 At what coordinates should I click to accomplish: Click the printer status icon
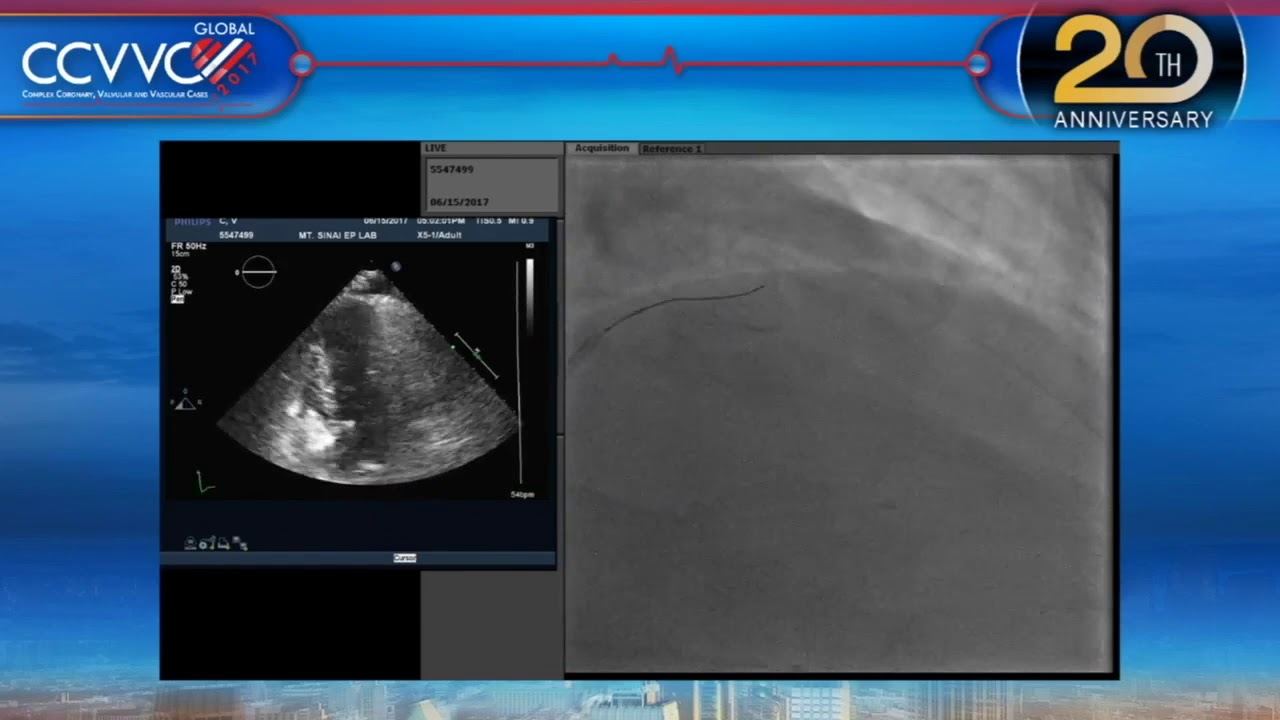tap(224, 544)
